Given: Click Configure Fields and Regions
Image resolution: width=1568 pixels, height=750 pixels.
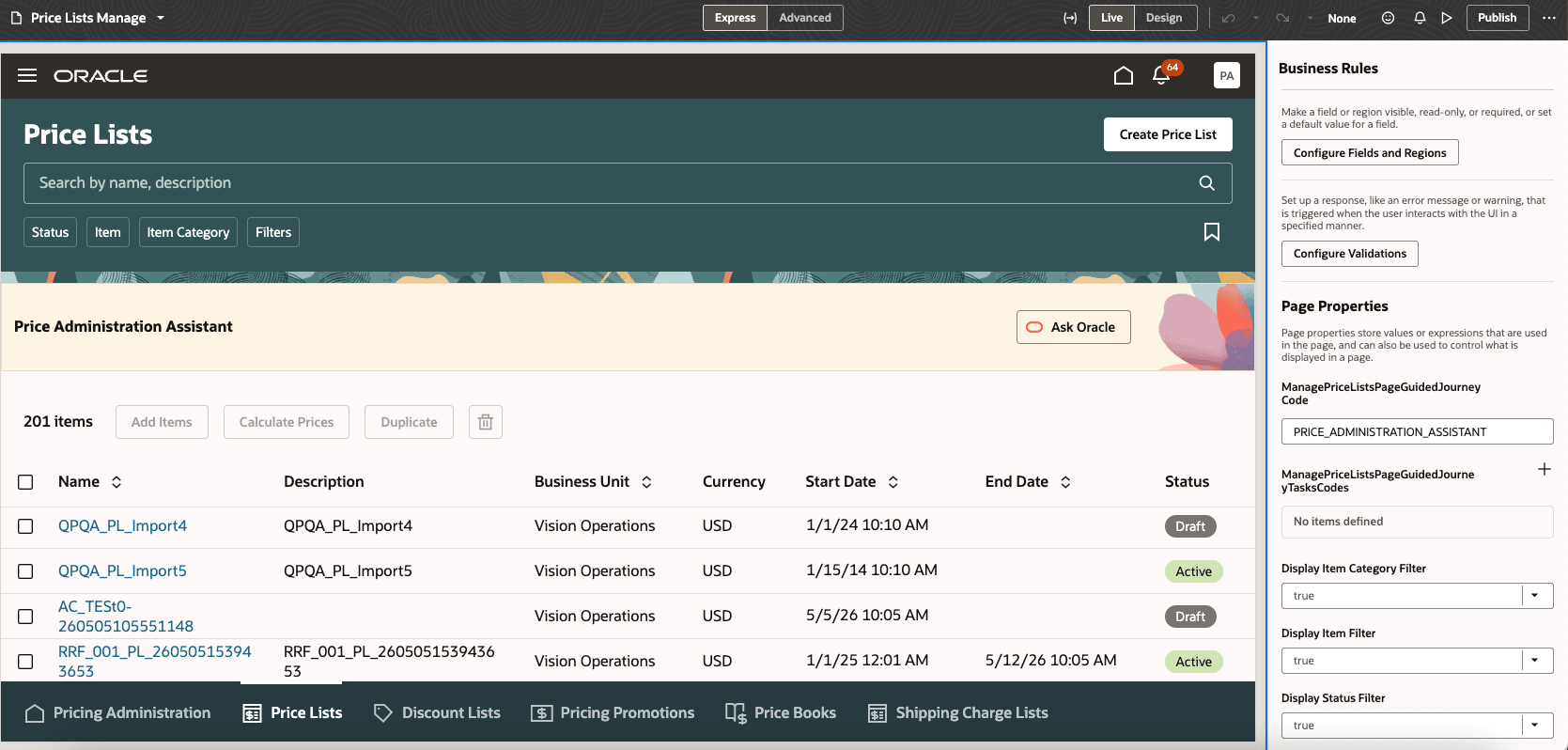Looking at the screenshot, I should (1370, 153).
